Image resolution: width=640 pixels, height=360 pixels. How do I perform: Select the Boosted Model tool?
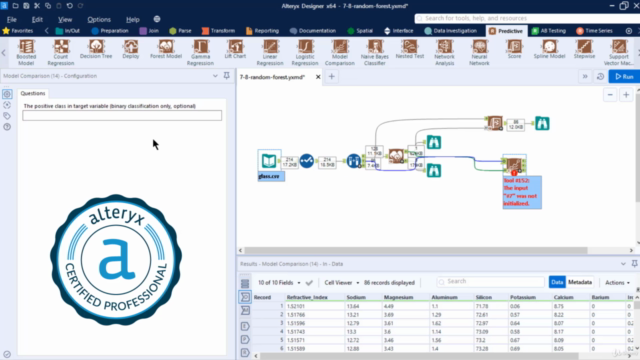pyautogui.click(x=26, y=52)
